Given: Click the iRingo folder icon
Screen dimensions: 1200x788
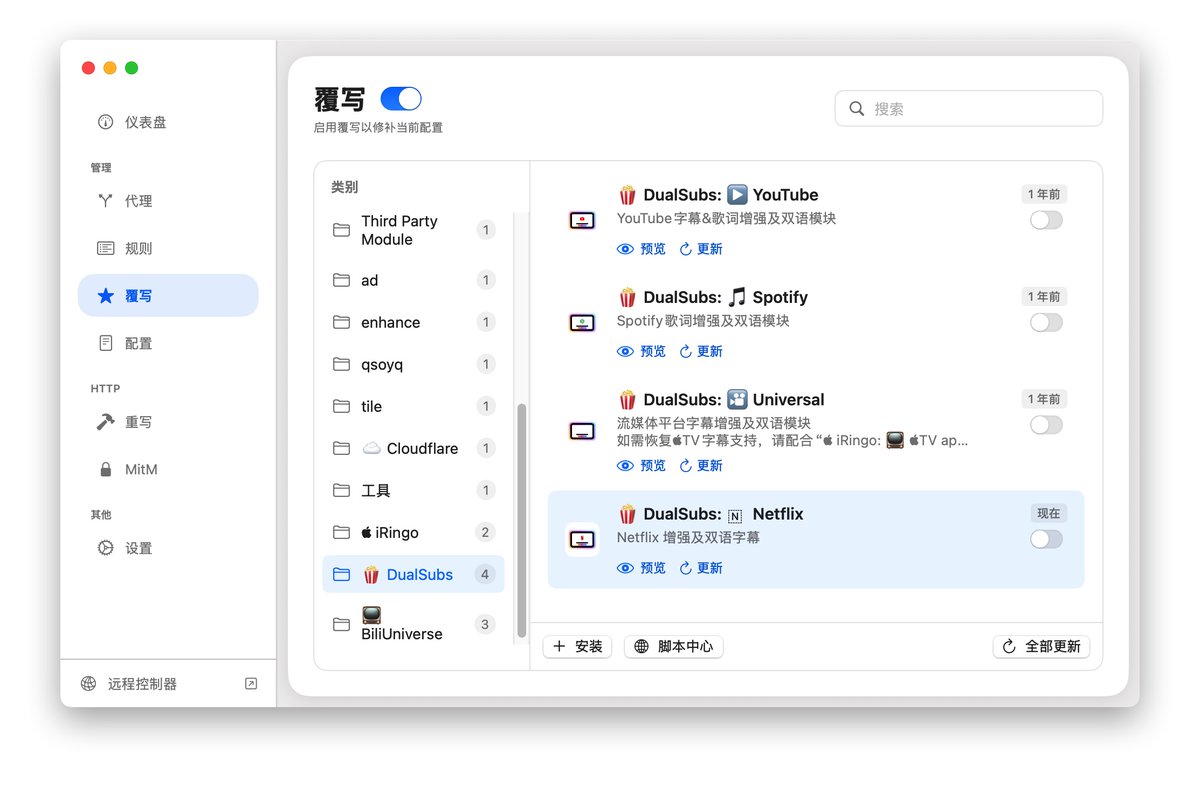Looking at the screenshot, I should 341,532.
